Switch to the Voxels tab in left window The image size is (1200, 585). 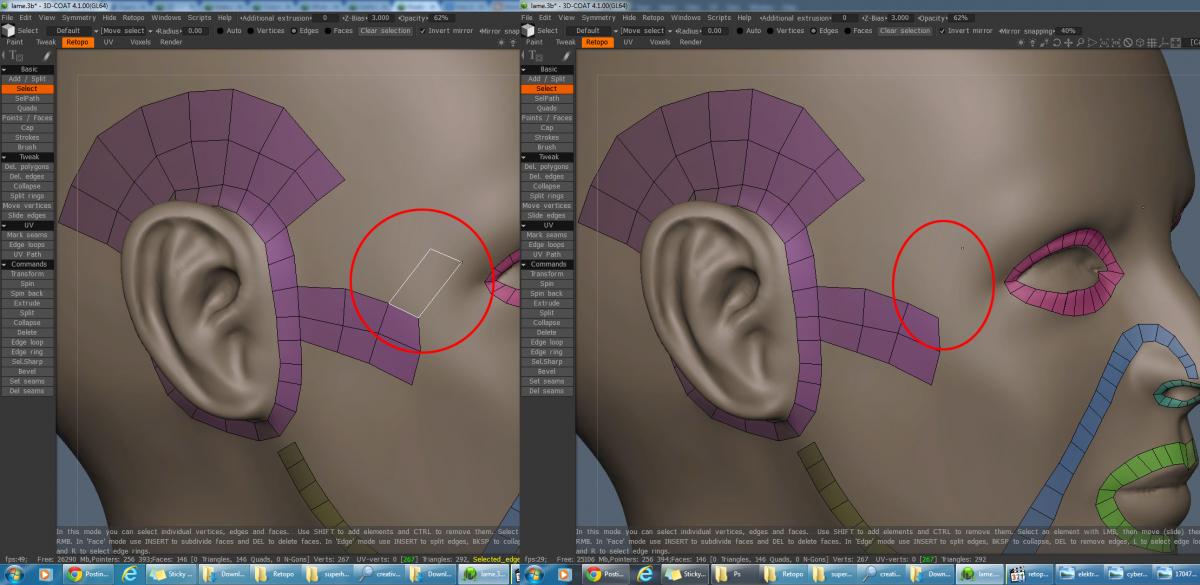pos(140,42)
